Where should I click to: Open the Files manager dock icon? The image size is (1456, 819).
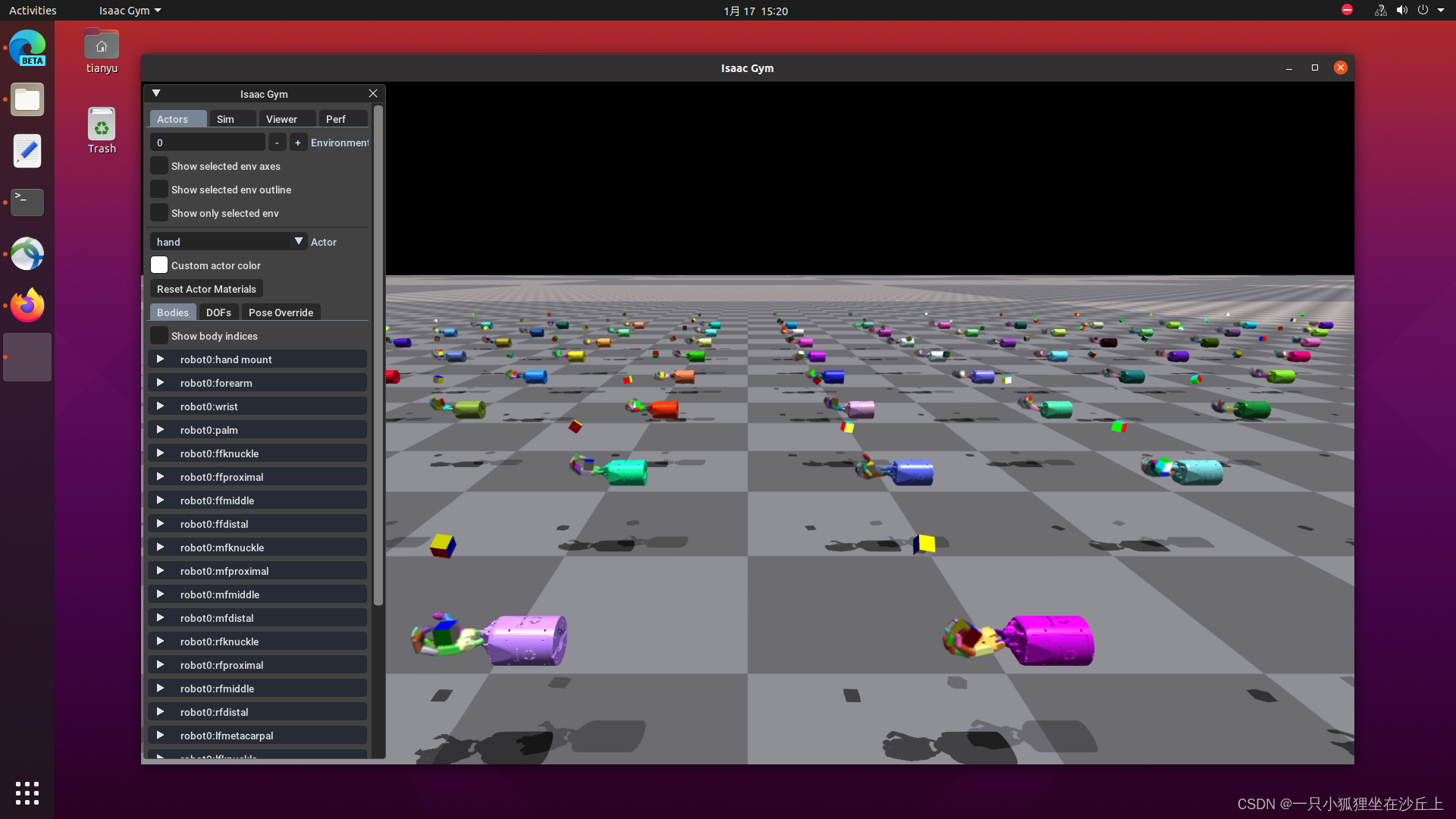(x=27, y=99)
